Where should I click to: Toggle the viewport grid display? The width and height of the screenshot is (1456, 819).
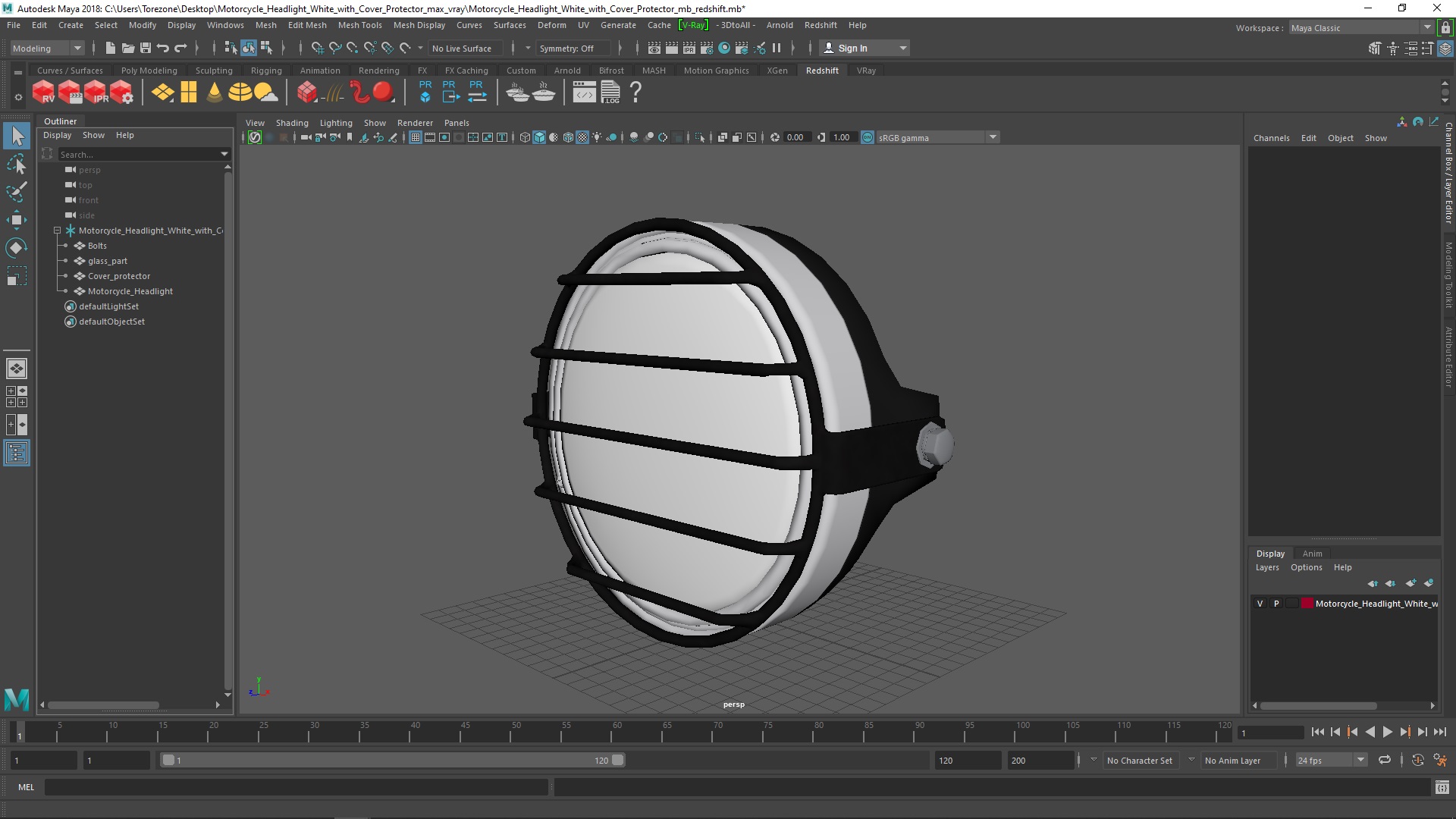416,137
